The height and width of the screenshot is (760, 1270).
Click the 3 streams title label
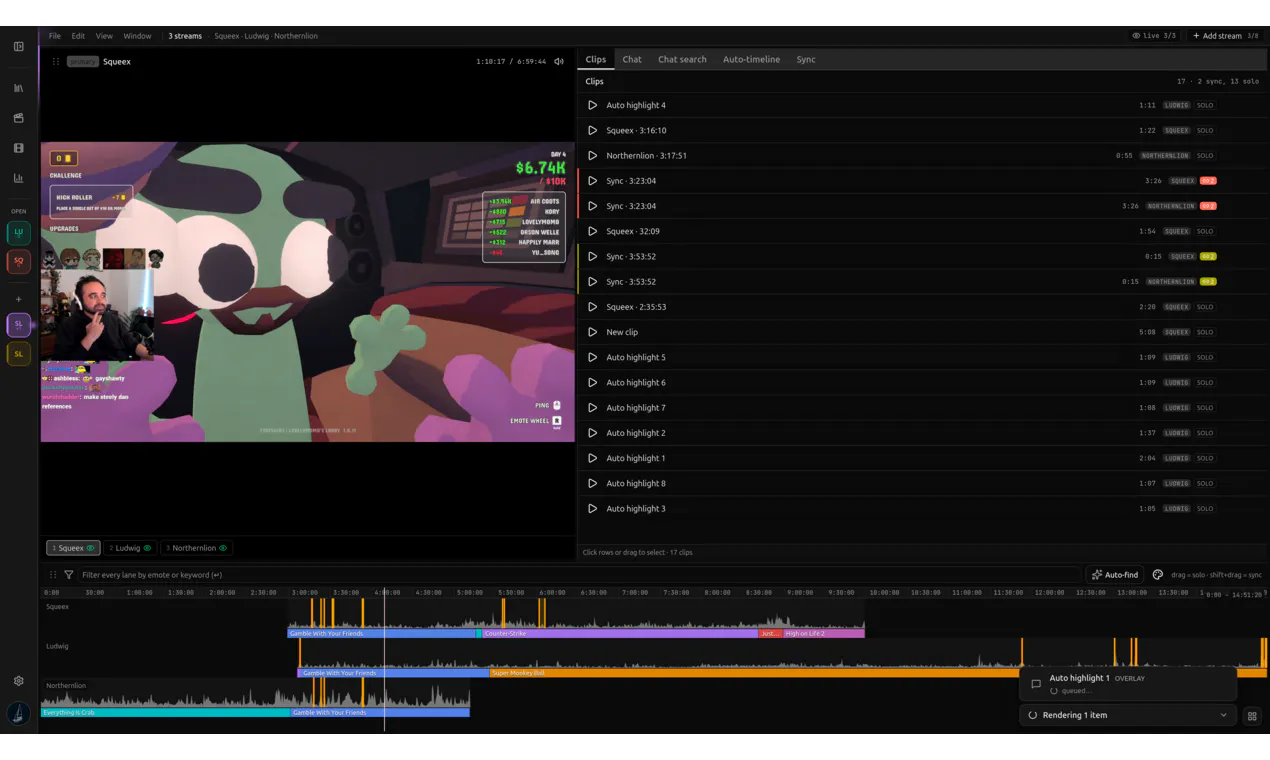tap(185, 36)
